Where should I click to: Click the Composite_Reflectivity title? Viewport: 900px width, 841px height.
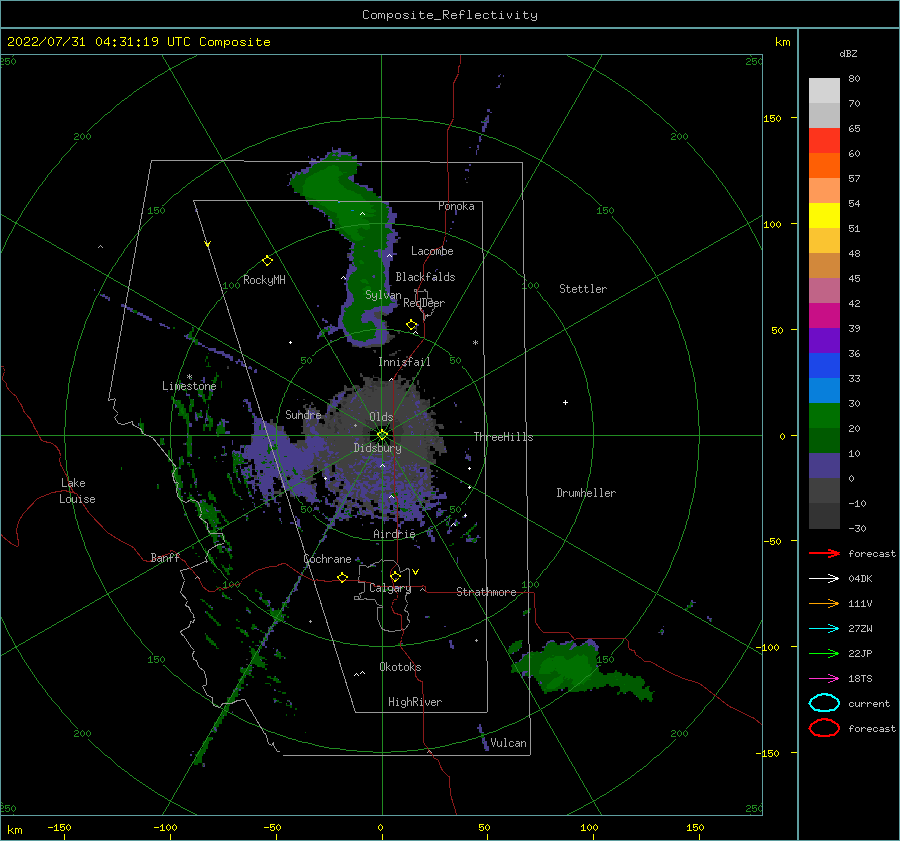coord(450,15)
